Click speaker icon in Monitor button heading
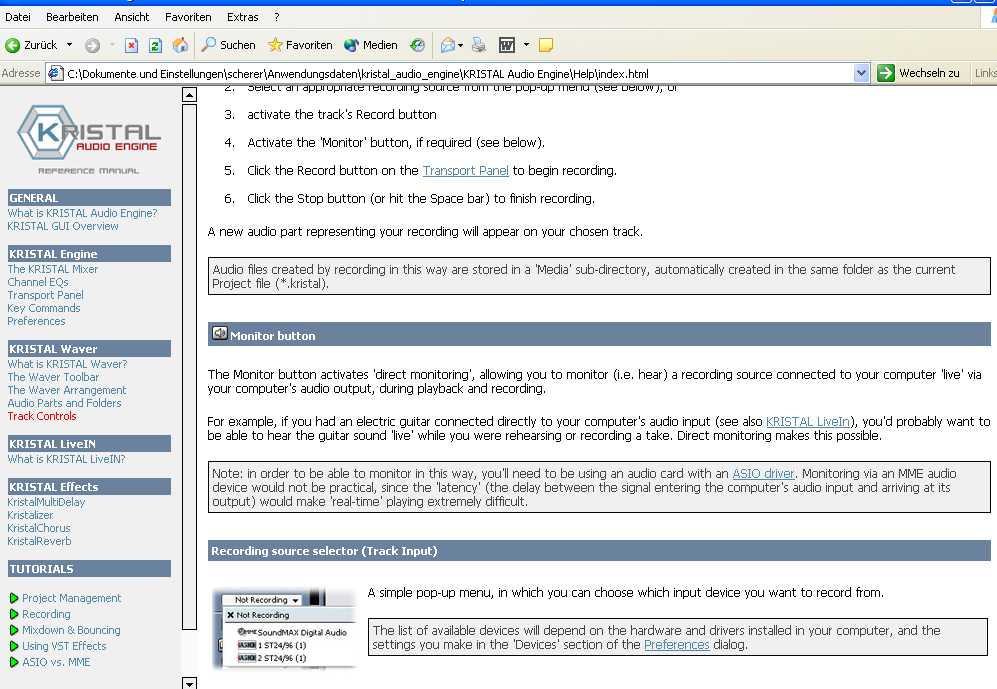This screenshot has width=997, height=689. [219, 334]
